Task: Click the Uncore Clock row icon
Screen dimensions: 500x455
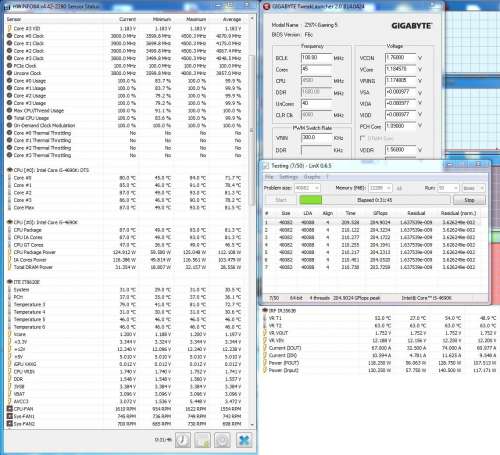Action: pyautogui.click(x=10, y=73)
